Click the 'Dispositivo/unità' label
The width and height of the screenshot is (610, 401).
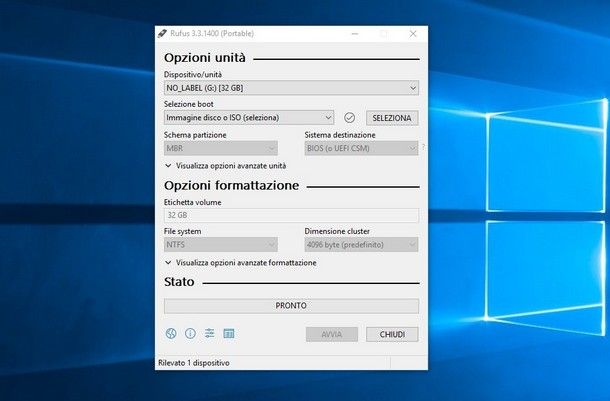(193, 74)
